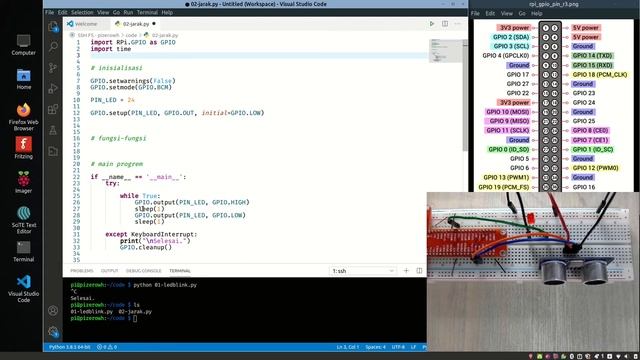Click 'GPIO.cleanup()' line in editor
The width and height of the screenshot is (640, 360).
146,247
